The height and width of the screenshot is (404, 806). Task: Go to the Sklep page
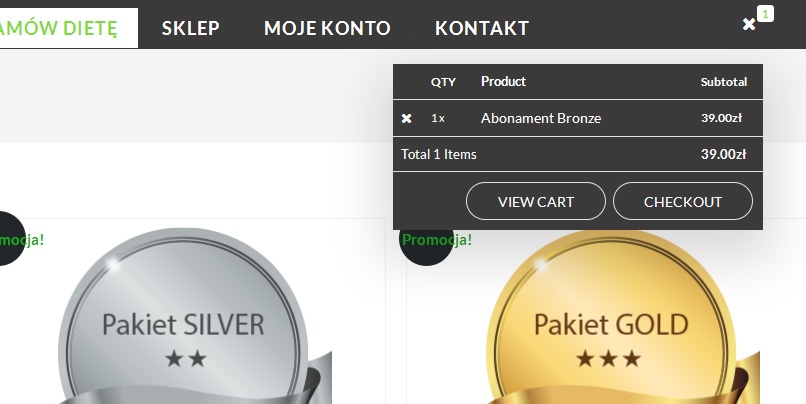click(191, 28)
